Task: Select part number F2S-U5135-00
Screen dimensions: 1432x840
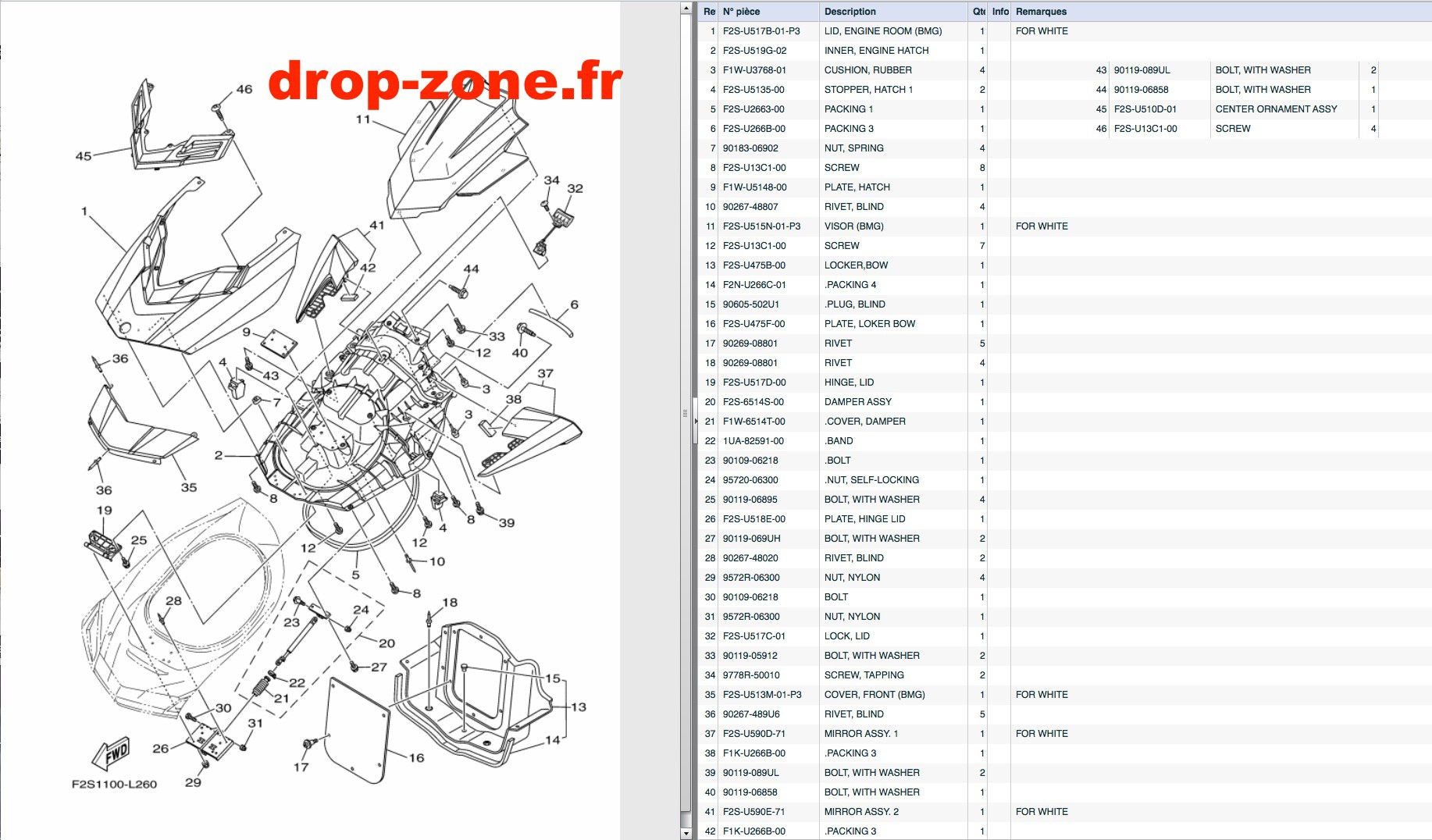Action: [x=753, y=90]
